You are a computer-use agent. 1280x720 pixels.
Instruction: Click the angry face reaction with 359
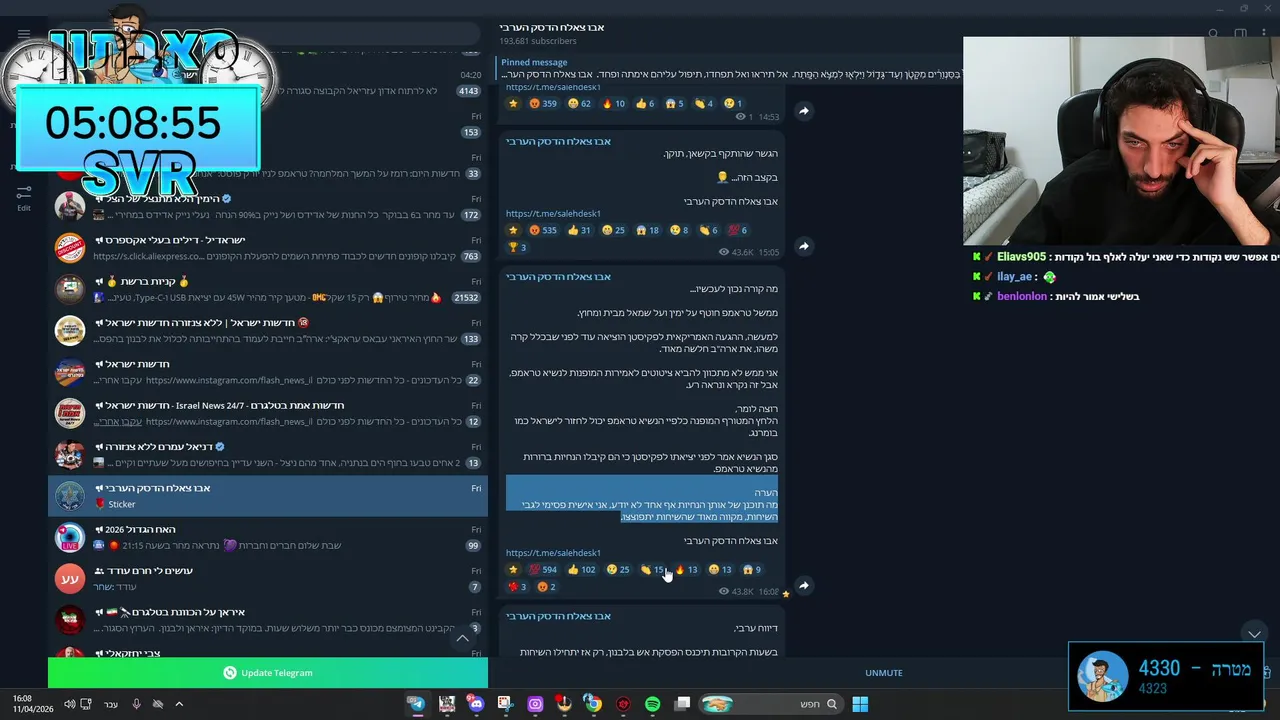pyautogui.click(x=543, y=103)
